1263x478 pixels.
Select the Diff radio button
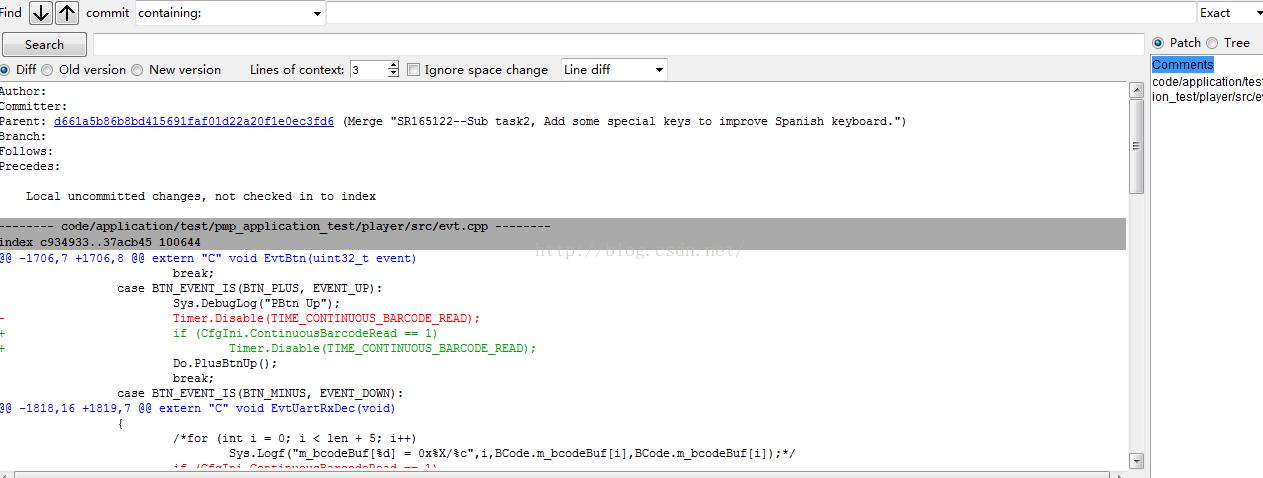5,70
